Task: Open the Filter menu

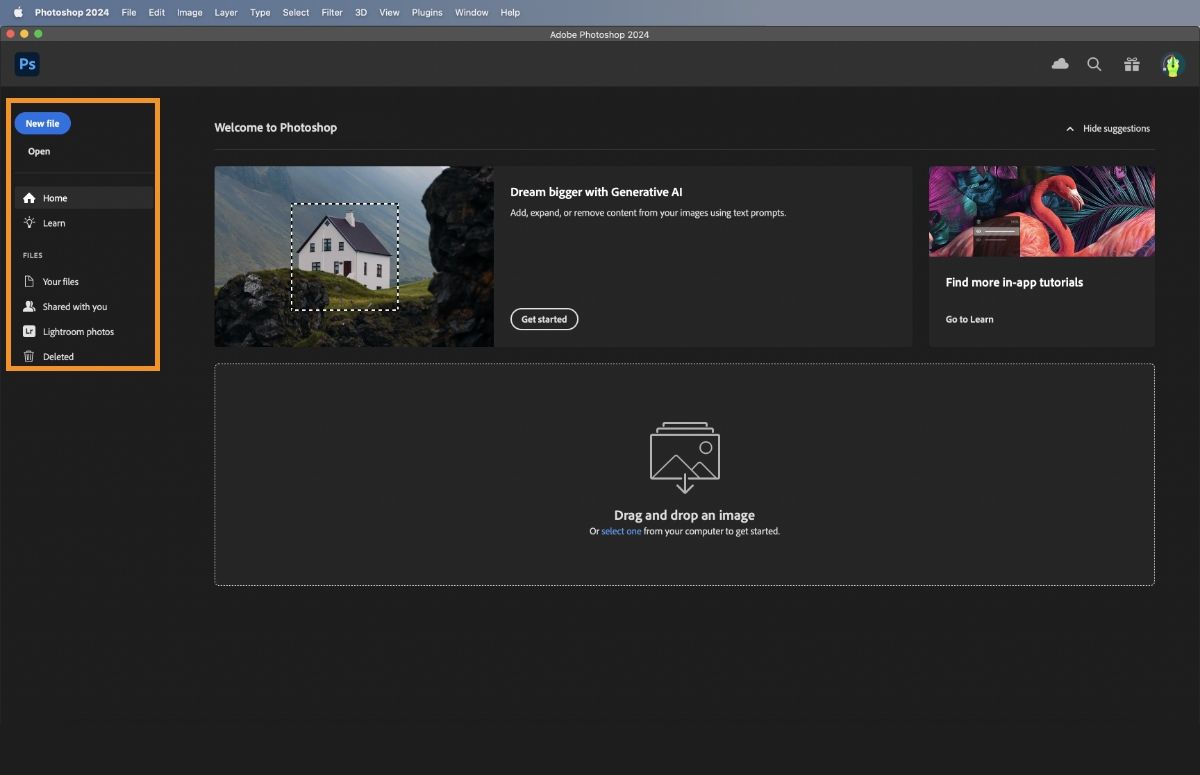Action: [331, 12]
